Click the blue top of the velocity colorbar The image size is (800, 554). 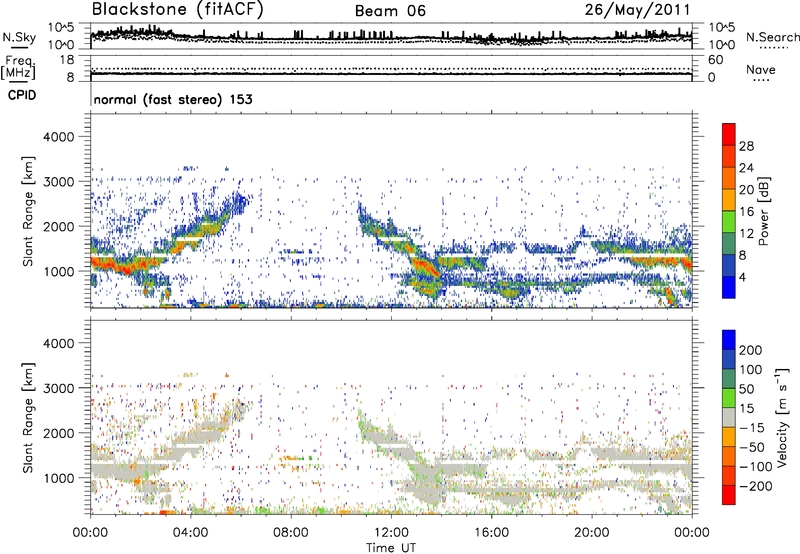tap(729, 340)
